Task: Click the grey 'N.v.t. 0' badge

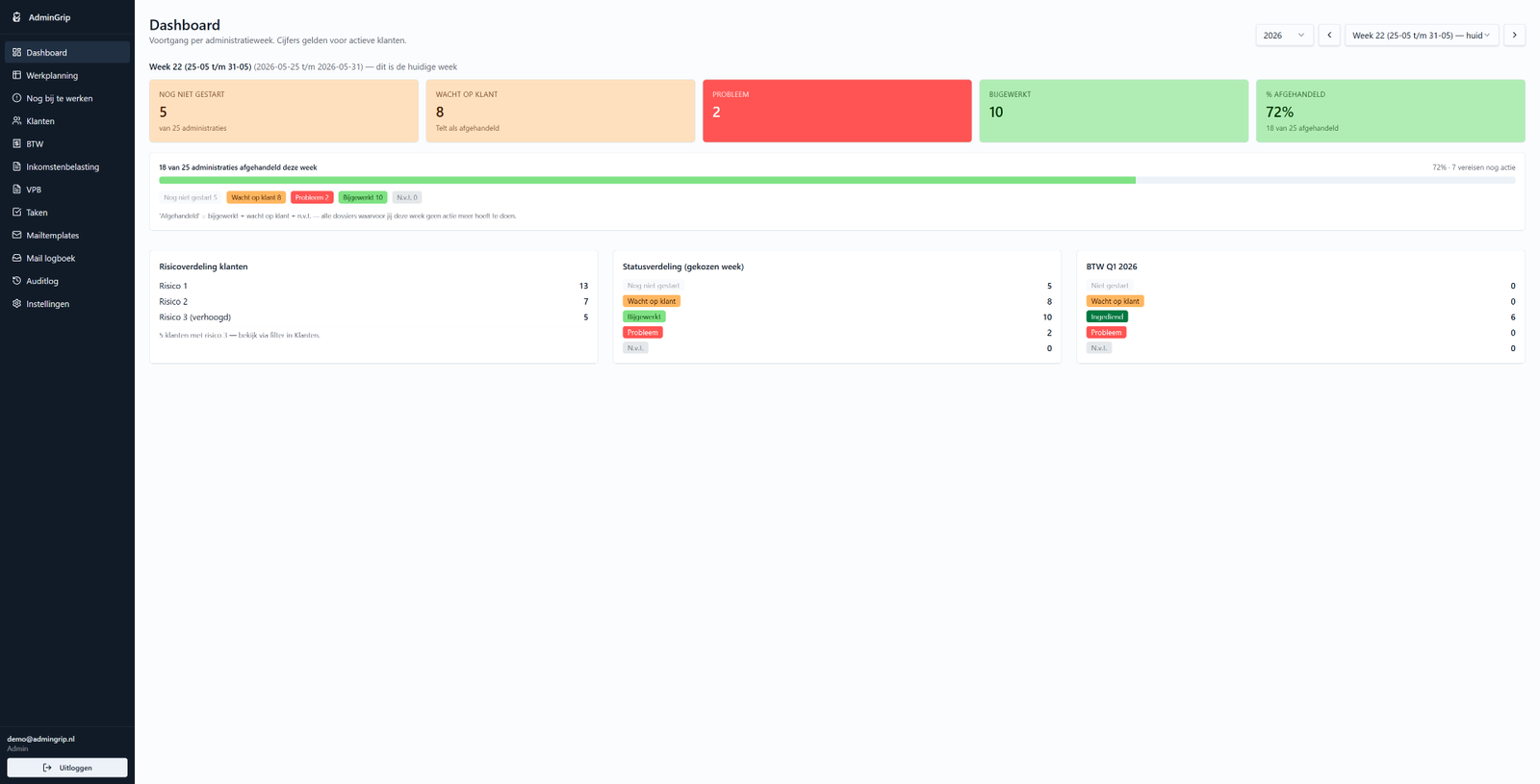Action: (407, 197)
